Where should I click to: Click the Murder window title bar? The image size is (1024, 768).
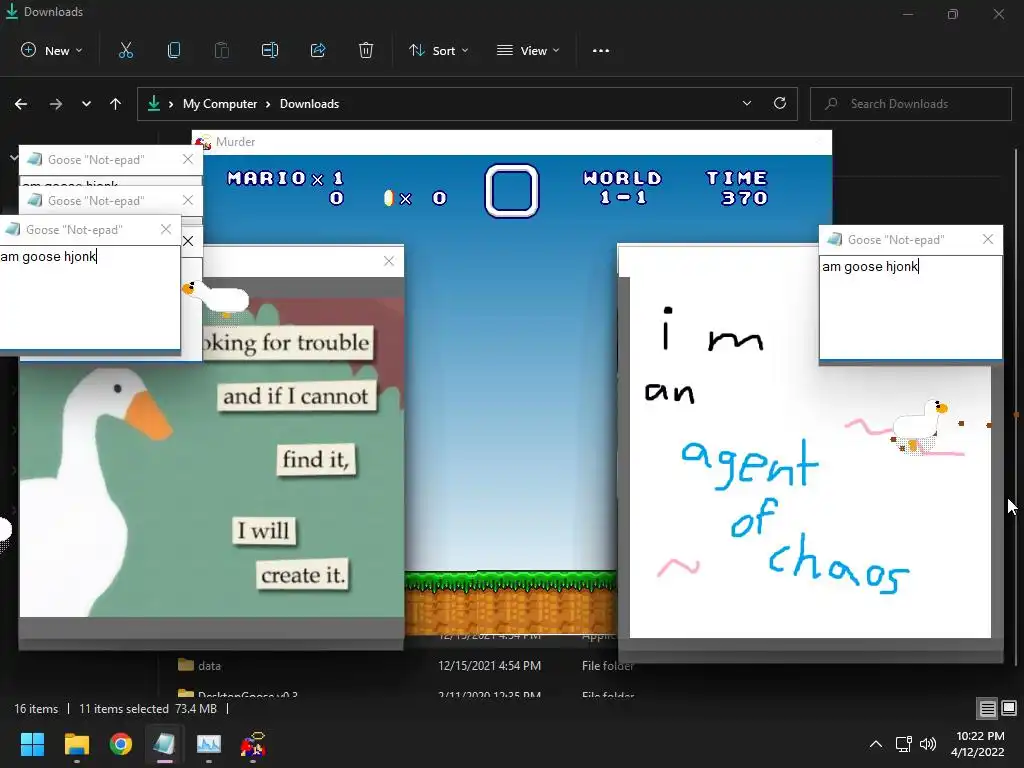511,142
